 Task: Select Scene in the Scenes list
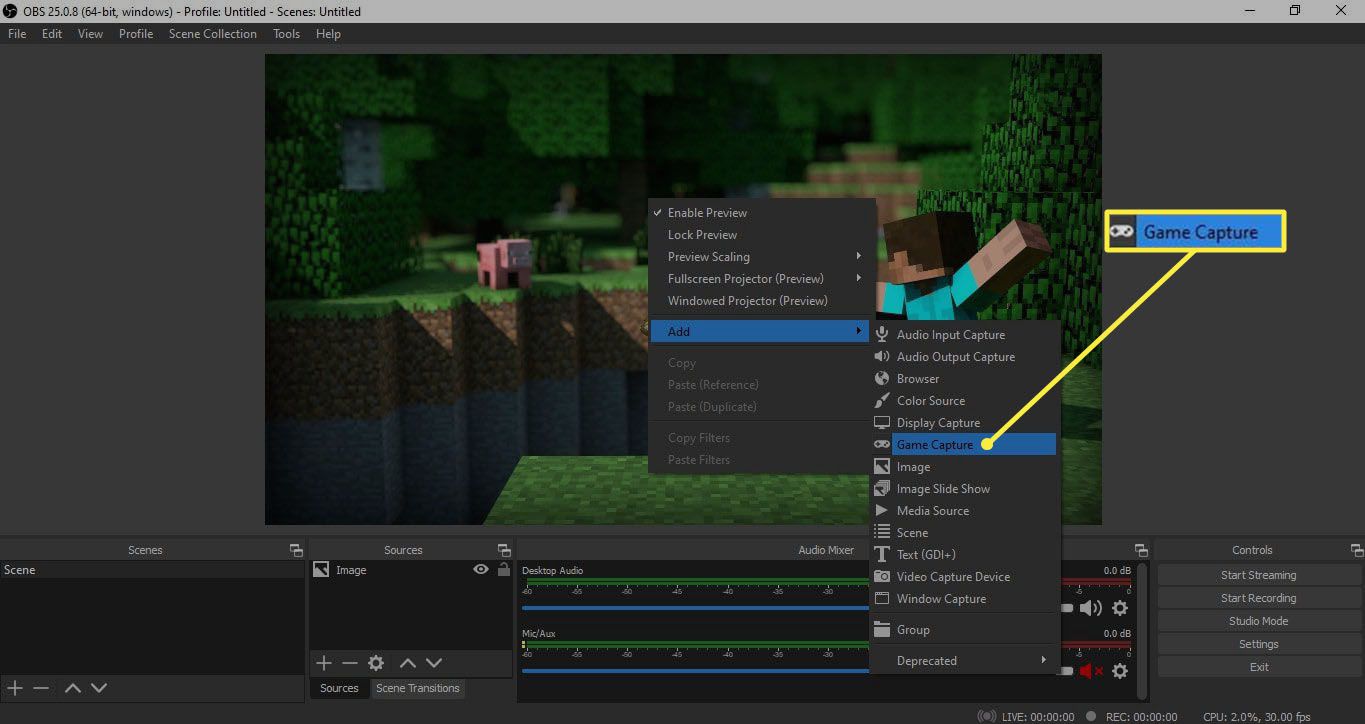tap(151, 570)
